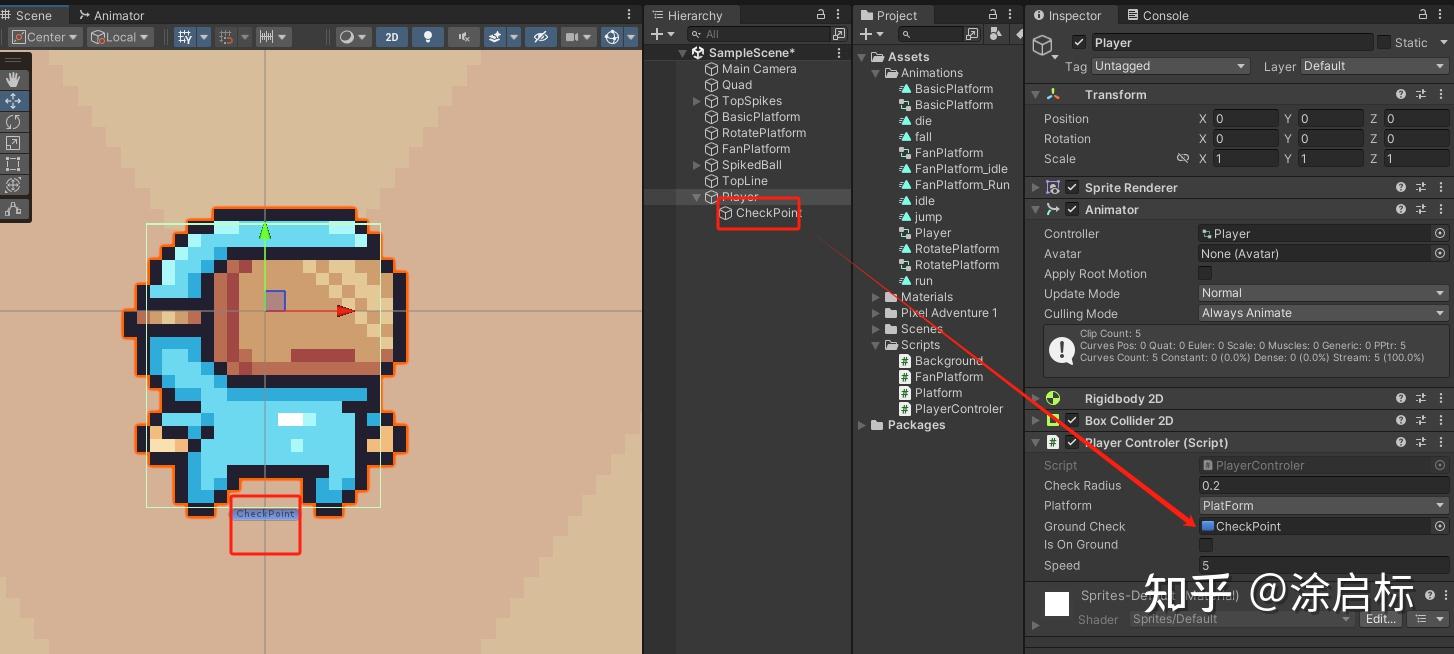Expand the Packages folder

(862, 425)
